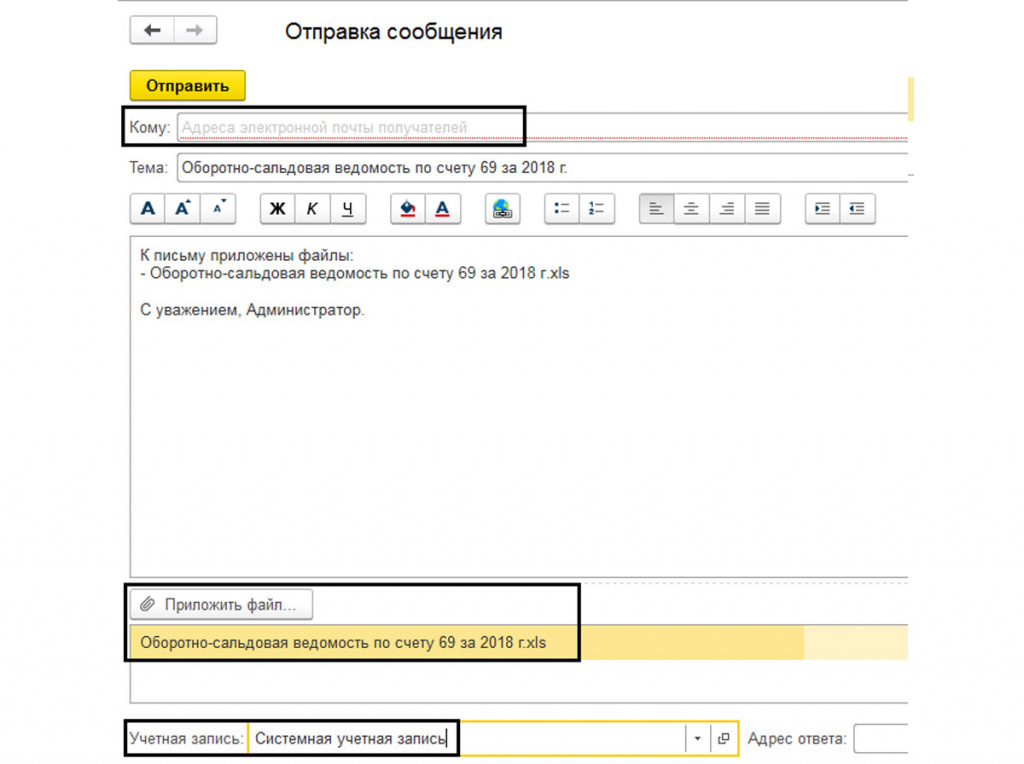This screenshot has width=1024, height=764.
Task: Center-align the text
Action: (x=692, y=209)
